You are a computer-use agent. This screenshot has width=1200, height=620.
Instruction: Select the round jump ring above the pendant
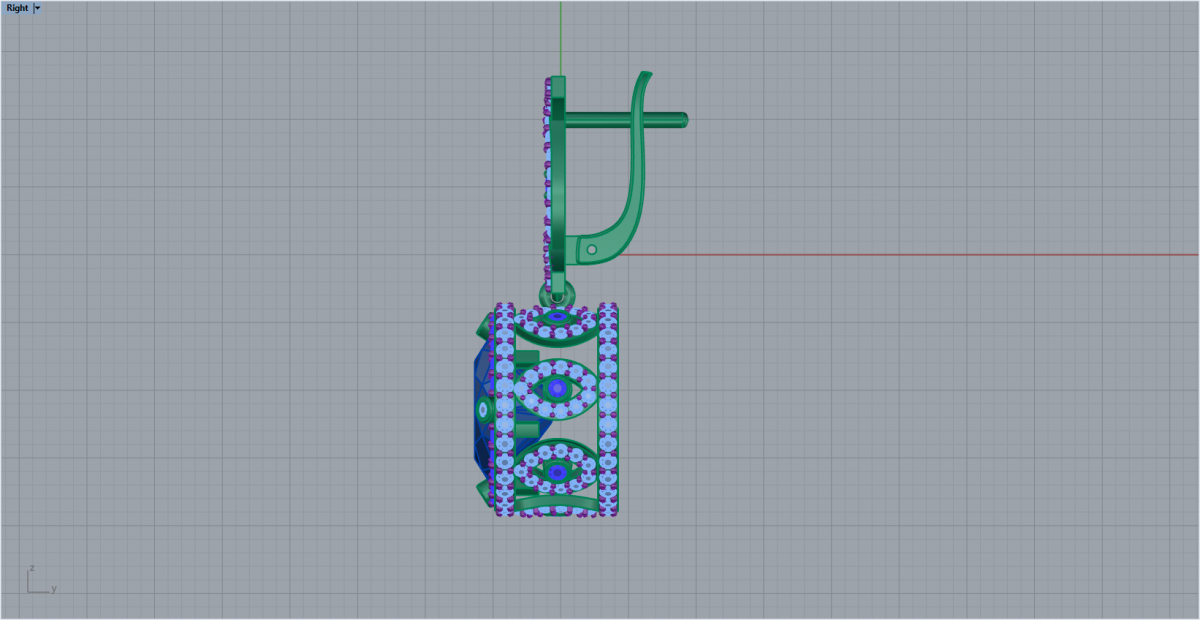tap(556, 295)
